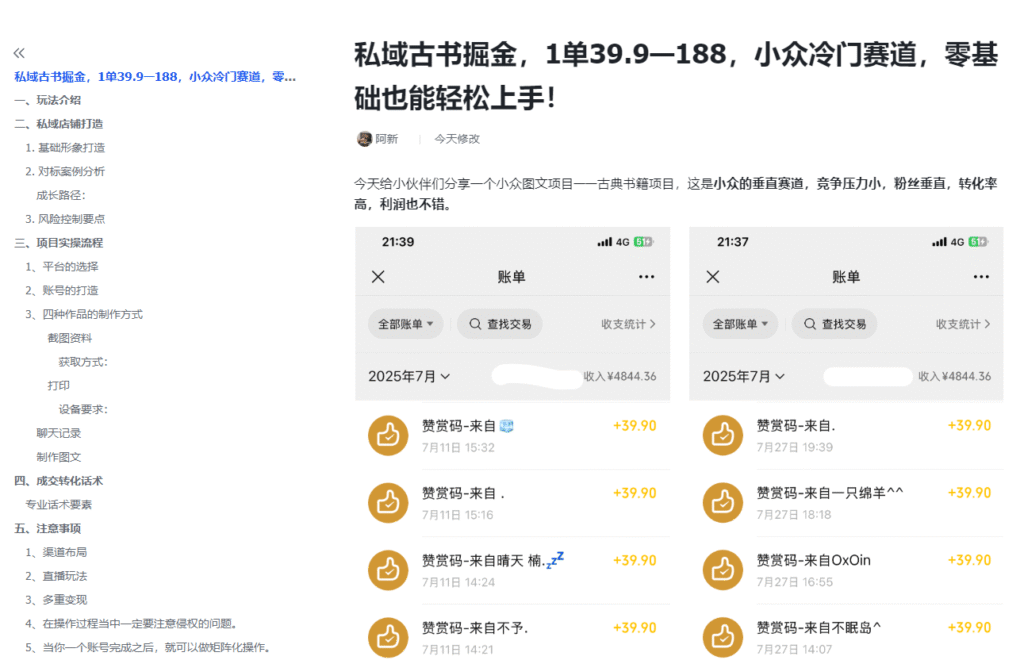
Task: Tap the thumbs-up icon beside 赞赏码-来自OxOin
Action: point(722,569)
